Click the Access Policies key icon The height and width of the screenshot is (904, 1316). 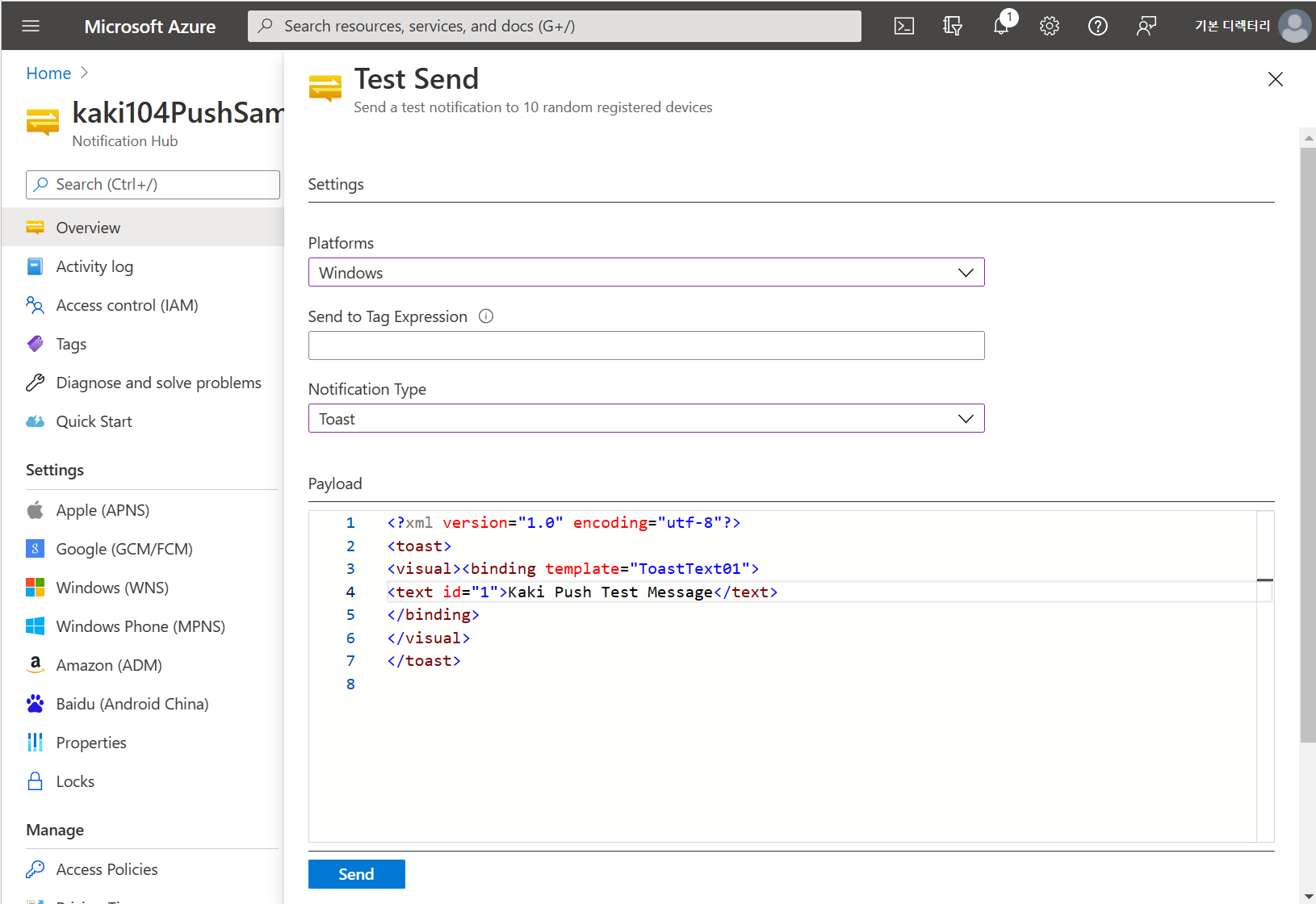pyautogui.click(x=35, y=869)
